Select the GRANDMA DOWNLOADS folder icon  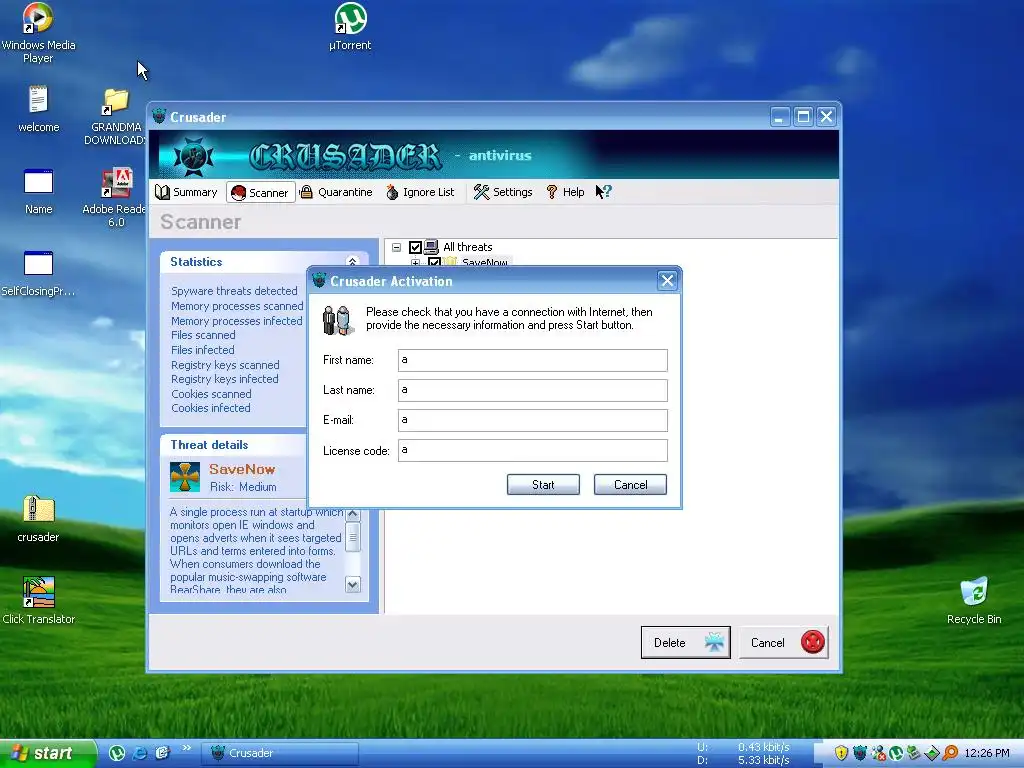click(x=116, y=117)
